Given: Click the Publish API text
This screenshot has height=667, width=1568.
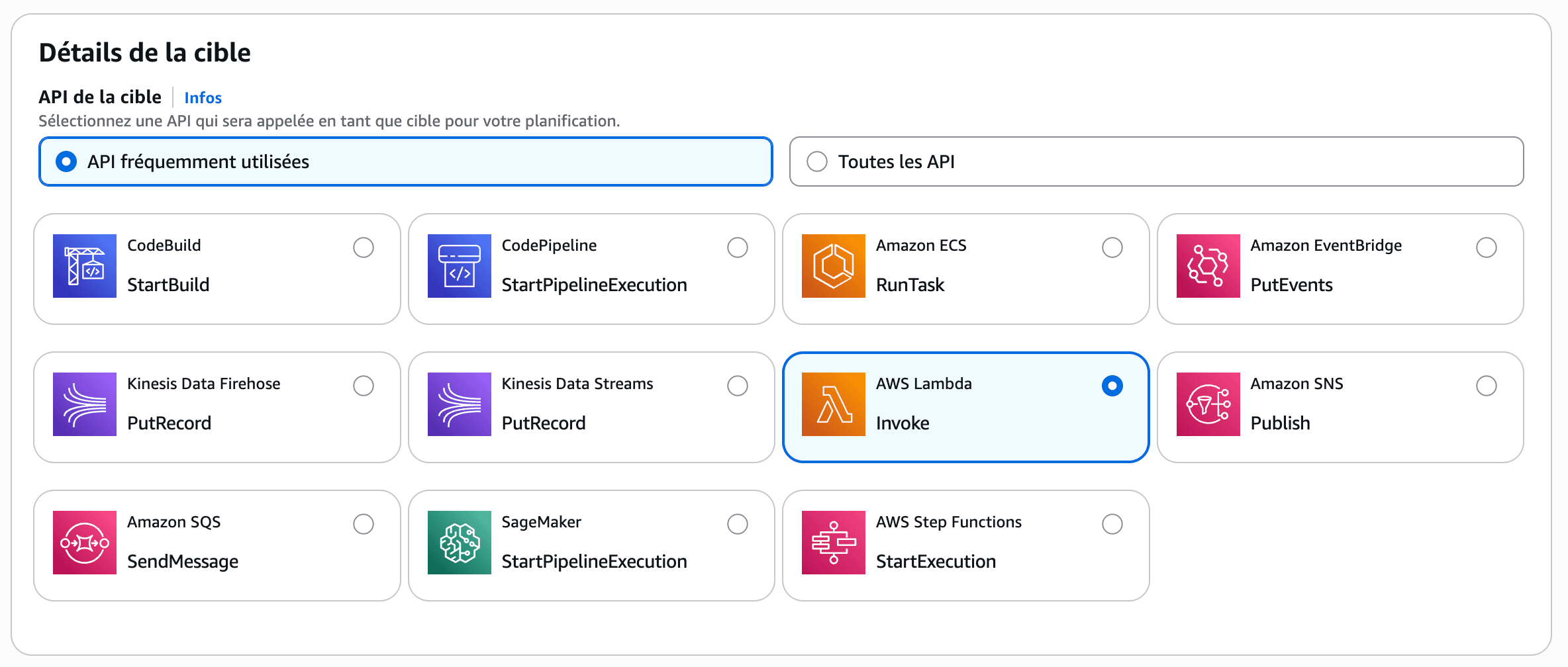Looking at the screenshot, I should (x=1280, y=423).
